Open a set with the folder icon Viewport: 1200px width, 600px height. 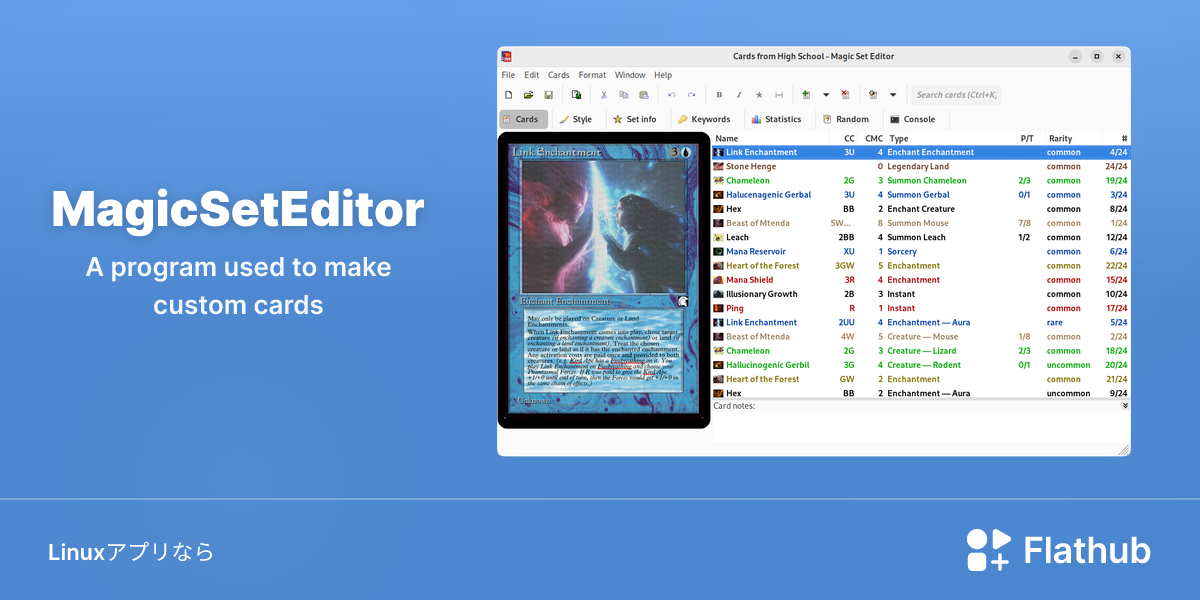coord(528,95)
